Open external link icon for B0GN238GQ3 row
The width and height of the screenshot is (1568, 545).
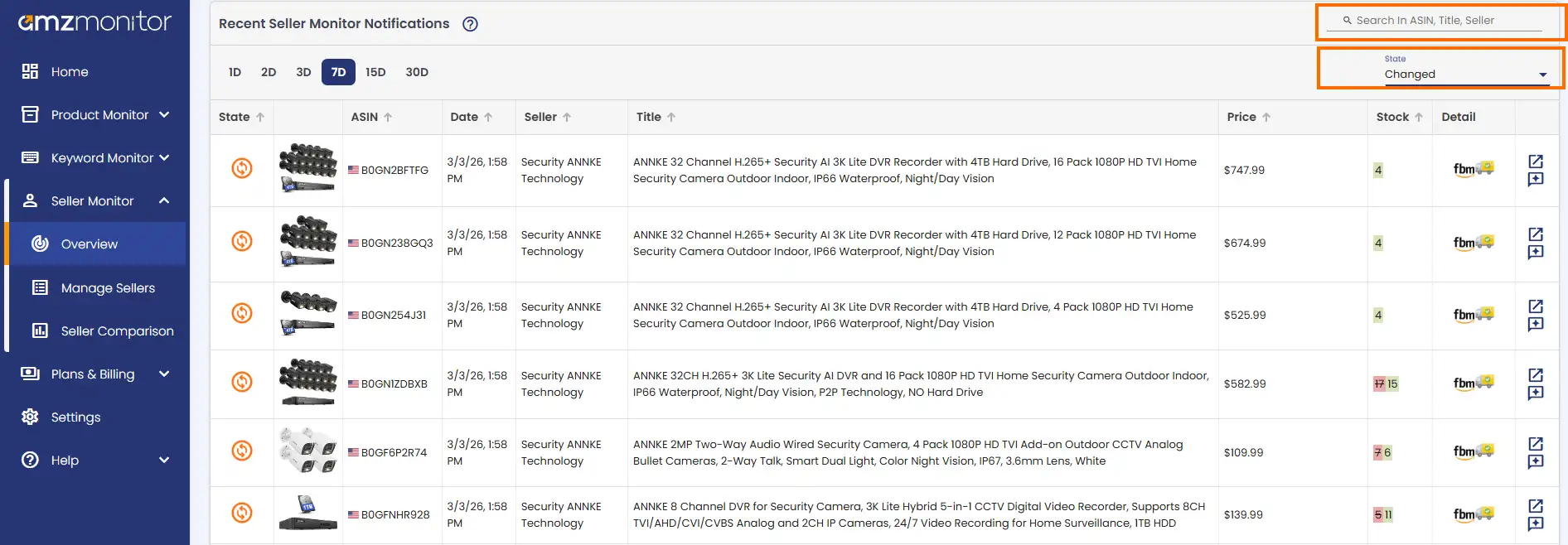(1536, 234)
